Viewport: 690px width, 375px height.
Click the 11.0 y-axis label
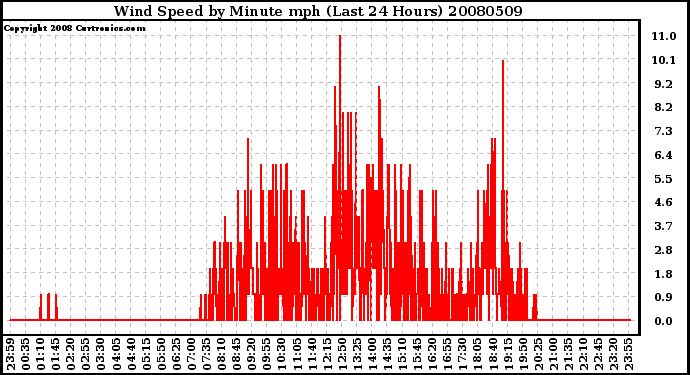point(664,36)
